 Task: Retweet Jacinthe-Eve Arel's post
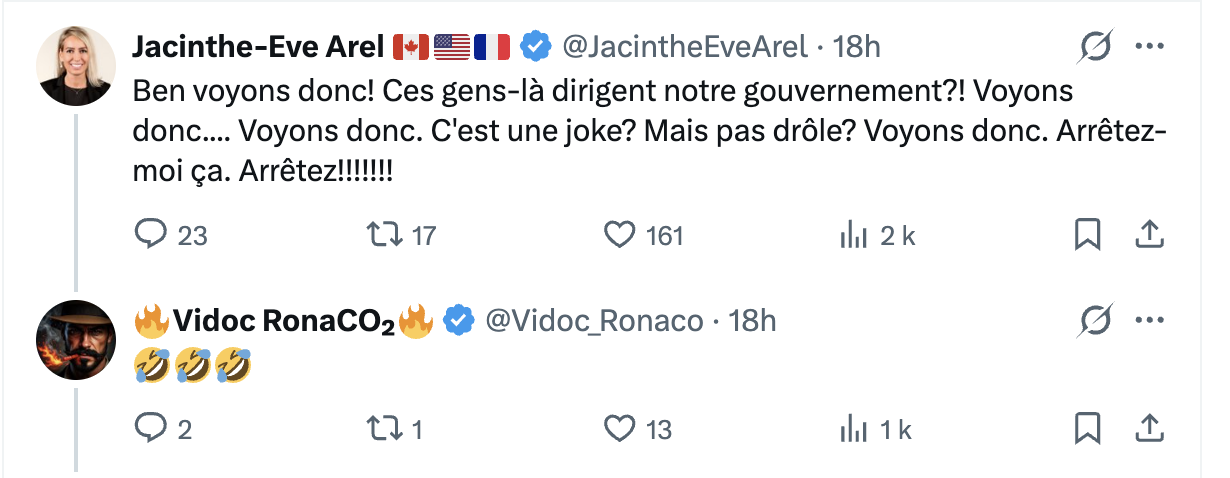pyautogui.click(x=383, y=235)
